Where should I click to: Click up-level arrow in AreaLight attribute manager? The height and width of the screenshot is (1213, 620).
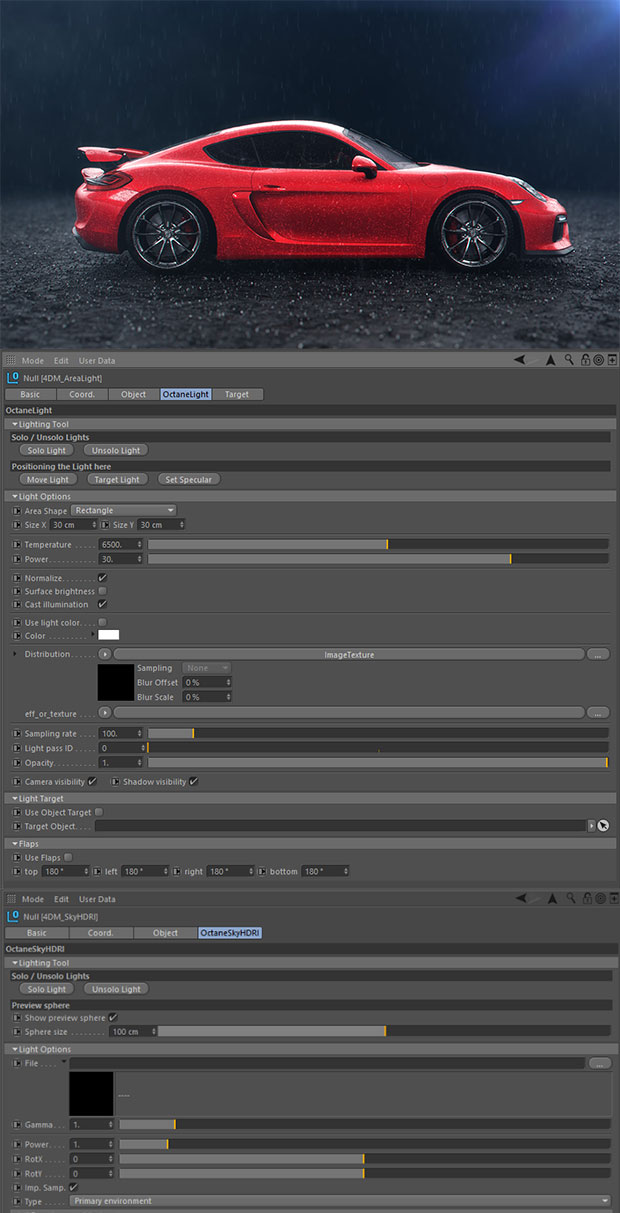551,360
